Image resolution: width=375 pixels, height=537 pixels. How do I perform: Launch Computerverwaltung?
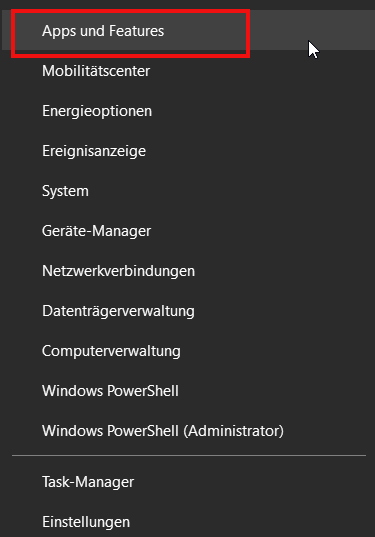pos(188,351)
